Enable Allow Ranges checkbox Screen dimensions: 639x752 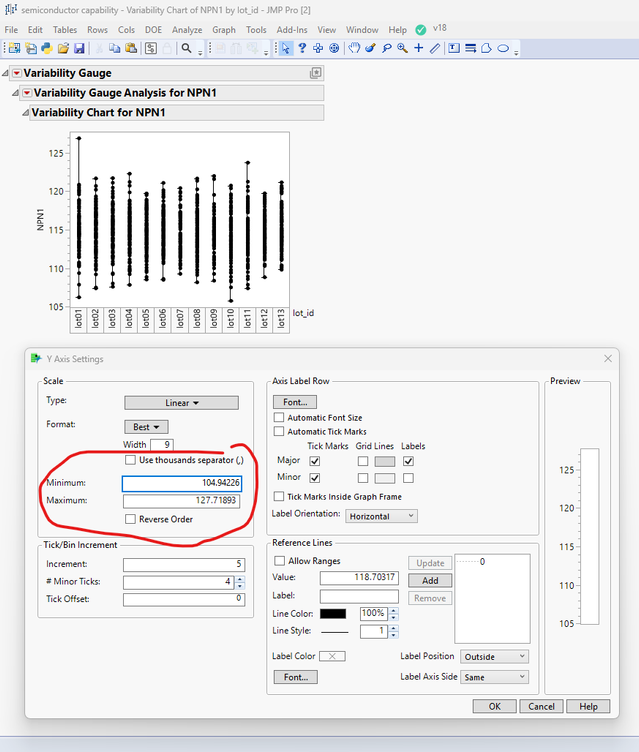coord(279,561)
